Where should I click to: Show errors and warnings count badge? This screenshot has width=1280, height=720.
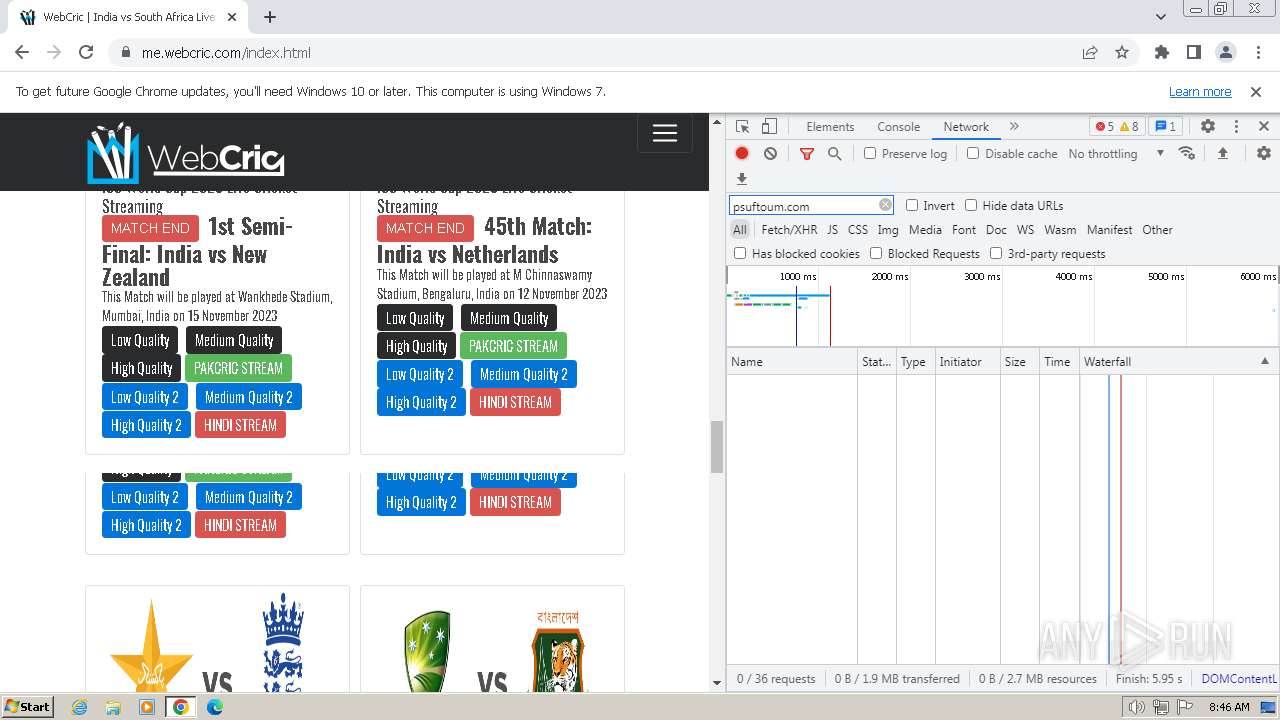click(1116, 127)
